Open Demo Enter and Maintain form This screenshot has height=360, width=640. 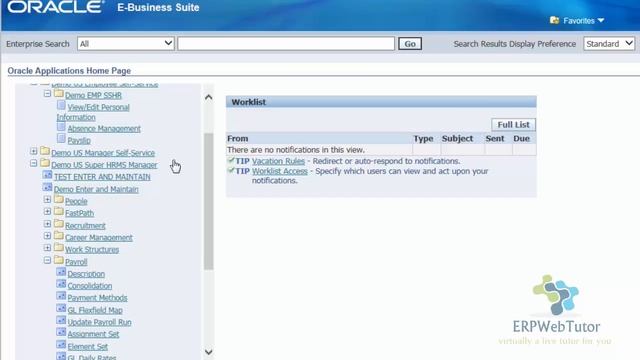click(96, 189)
